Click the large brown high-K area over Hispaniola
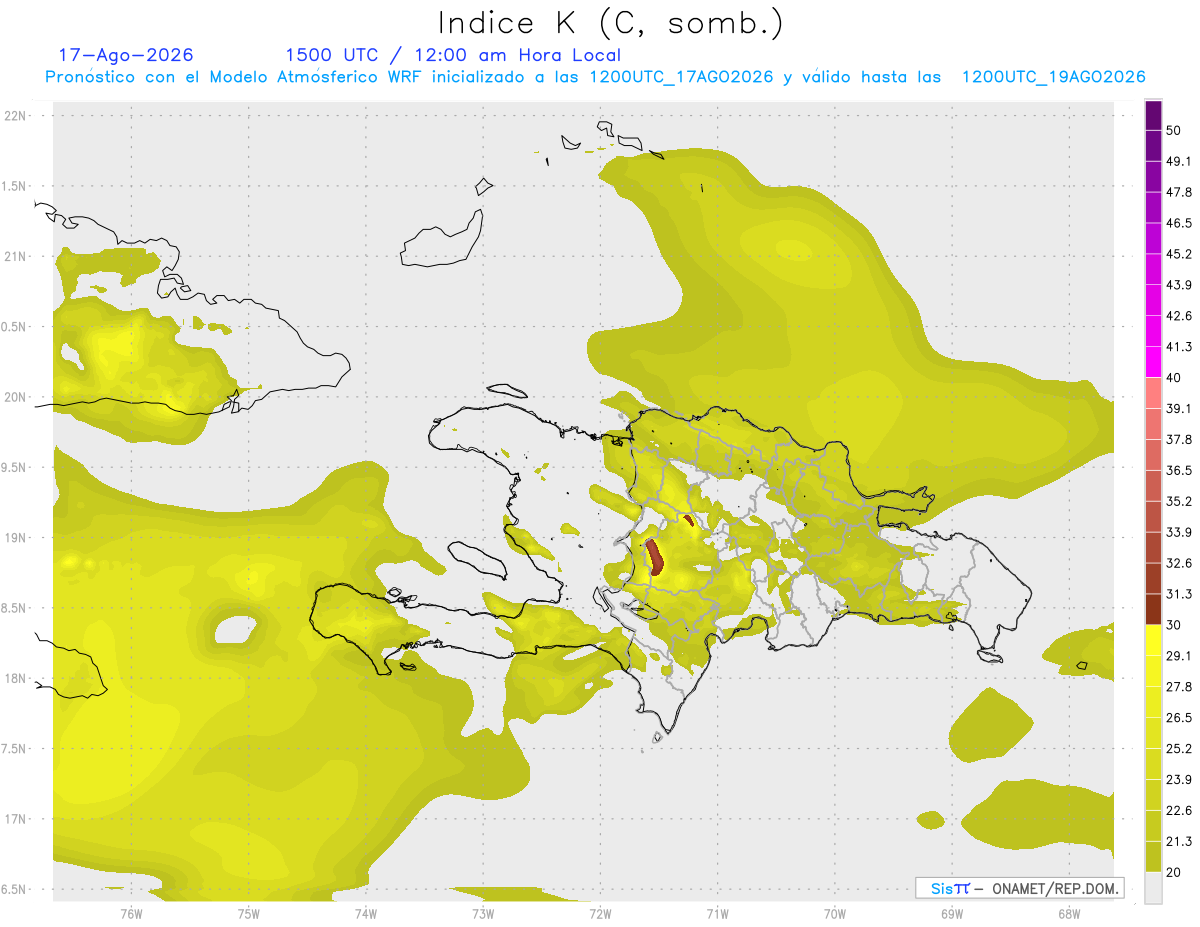The image size is (1200, 927). pyautogui.click(x=655, y=557)
